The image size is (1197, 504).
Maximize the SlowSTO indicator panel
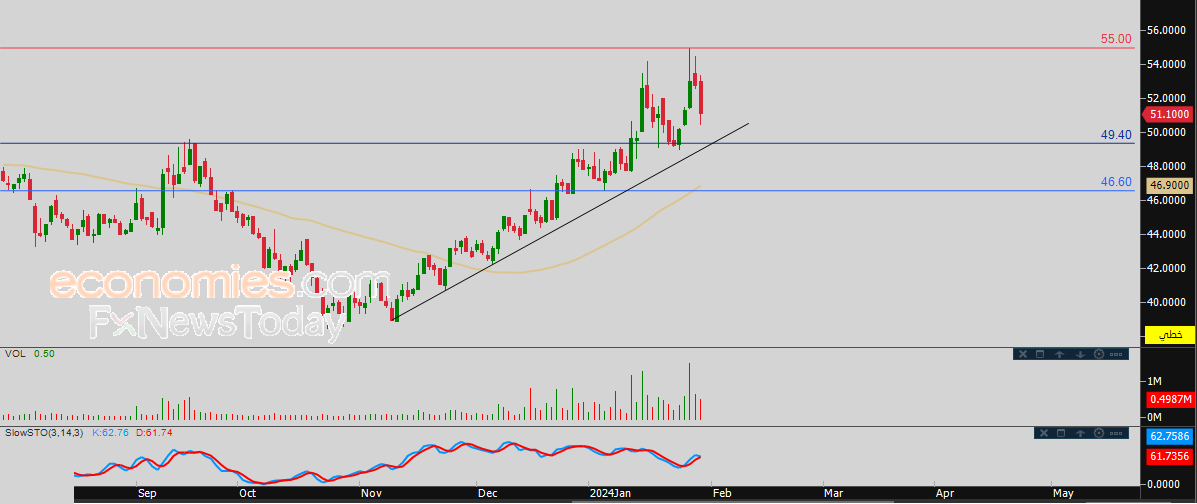(1061, 433)
